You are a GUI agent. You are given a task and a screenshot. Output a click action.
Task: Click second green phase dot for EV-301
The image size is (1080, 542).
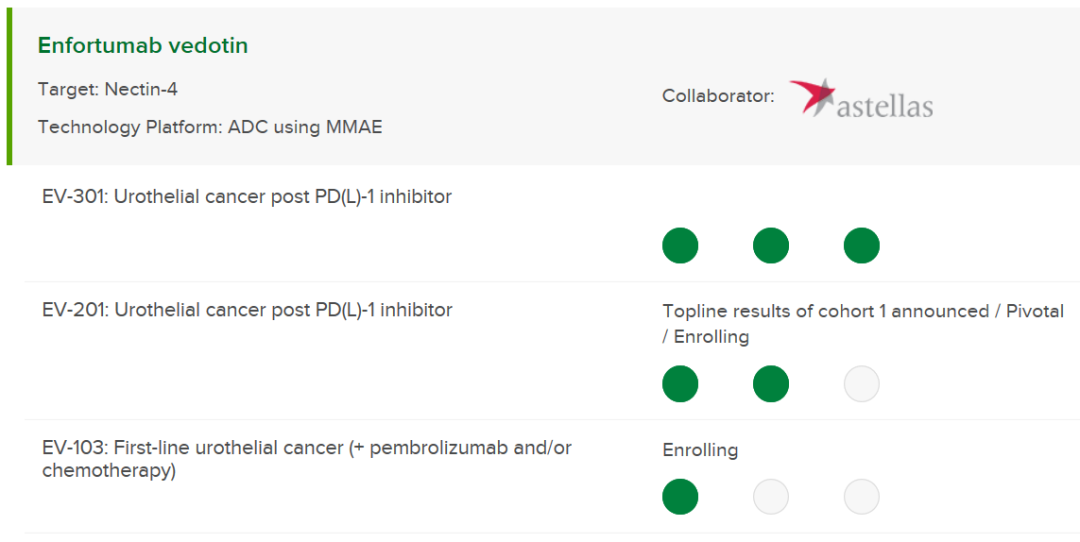(771, 245)
